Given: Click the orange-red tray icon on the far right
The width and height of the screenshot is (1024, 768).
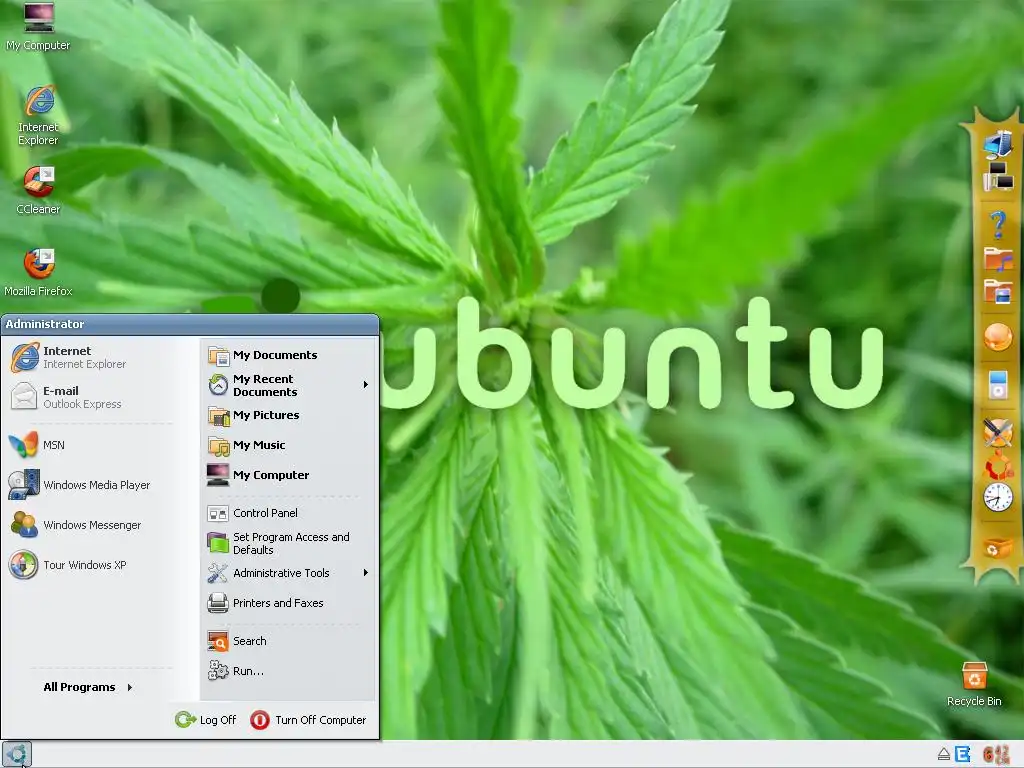Looking at the screenshot, I should pyautogui.click(x=996, y=754).
